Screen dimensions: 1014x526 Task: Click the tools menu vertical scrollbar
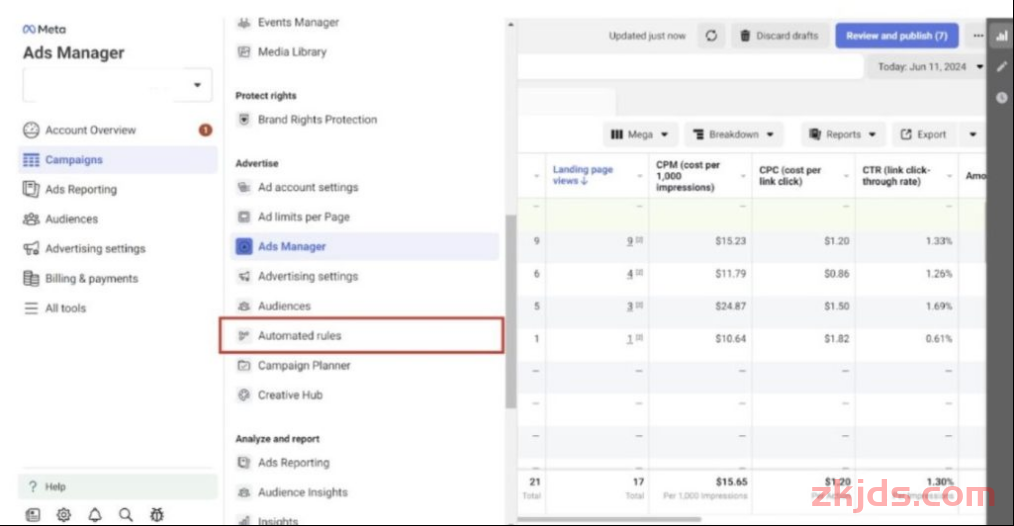510,312
